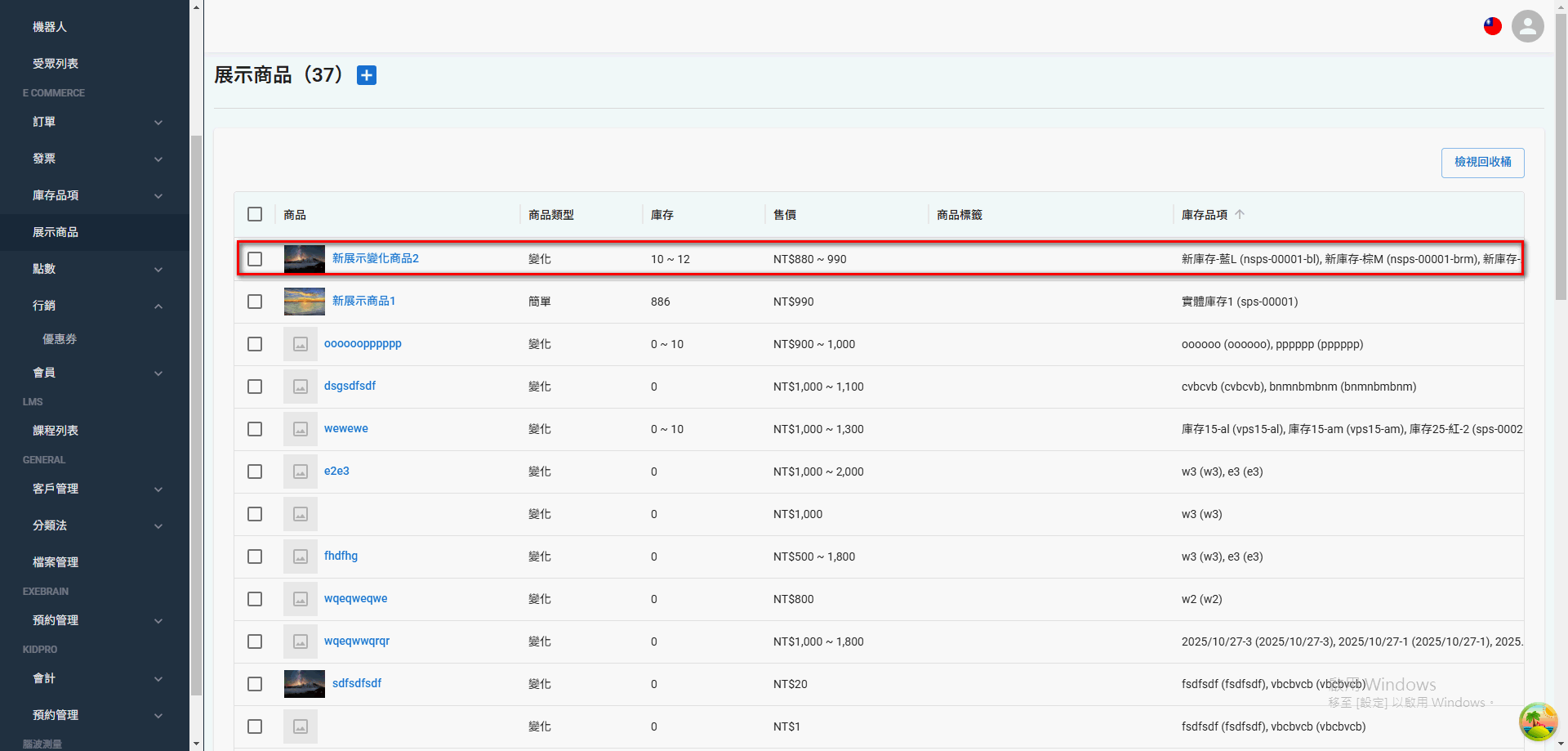Select the checkbox for dsgsdfsdf
Screen dimensions: 1568x751
(x=255, y=387)
